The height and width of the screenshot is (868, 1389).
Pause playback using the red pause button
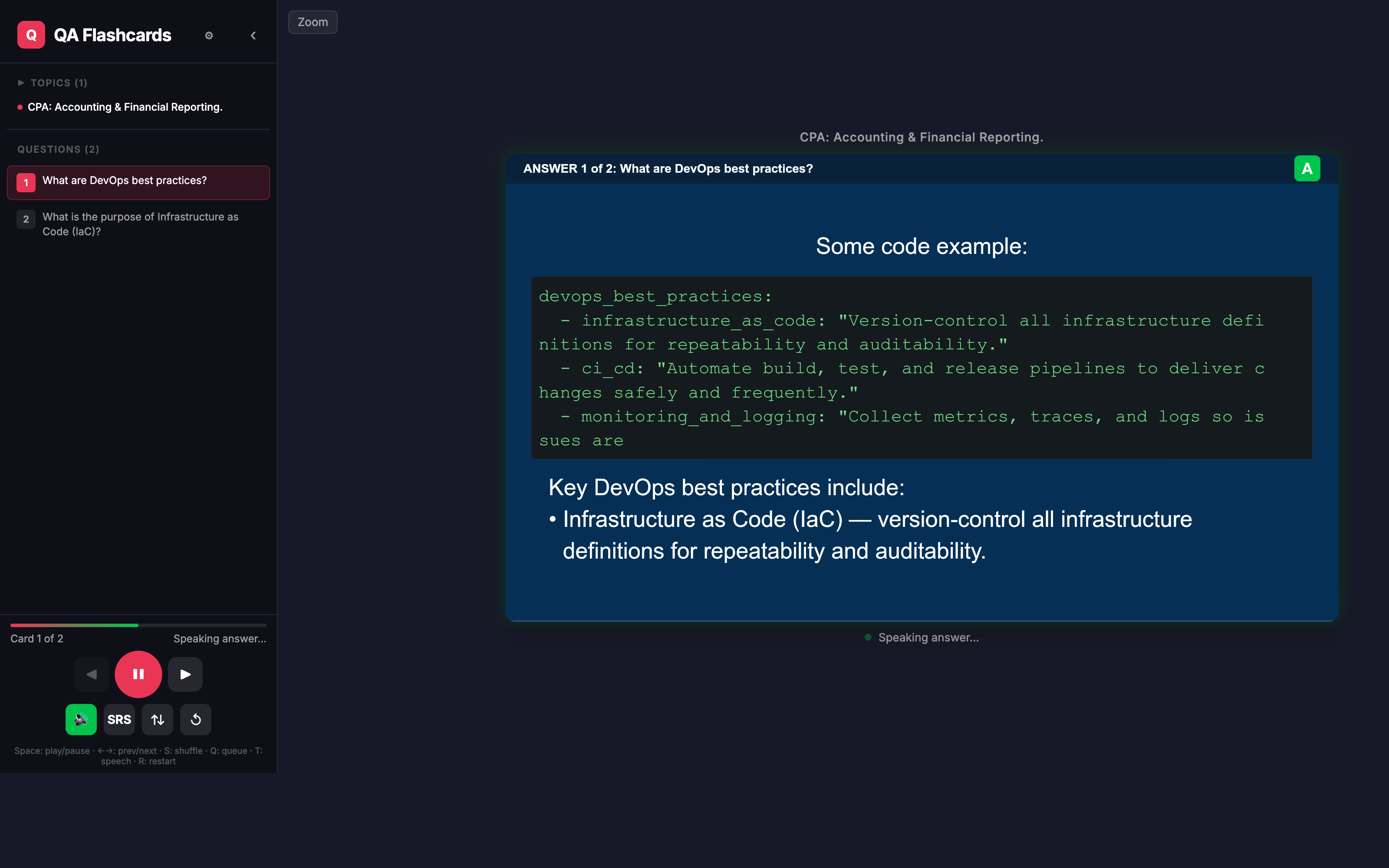[138, 674]
